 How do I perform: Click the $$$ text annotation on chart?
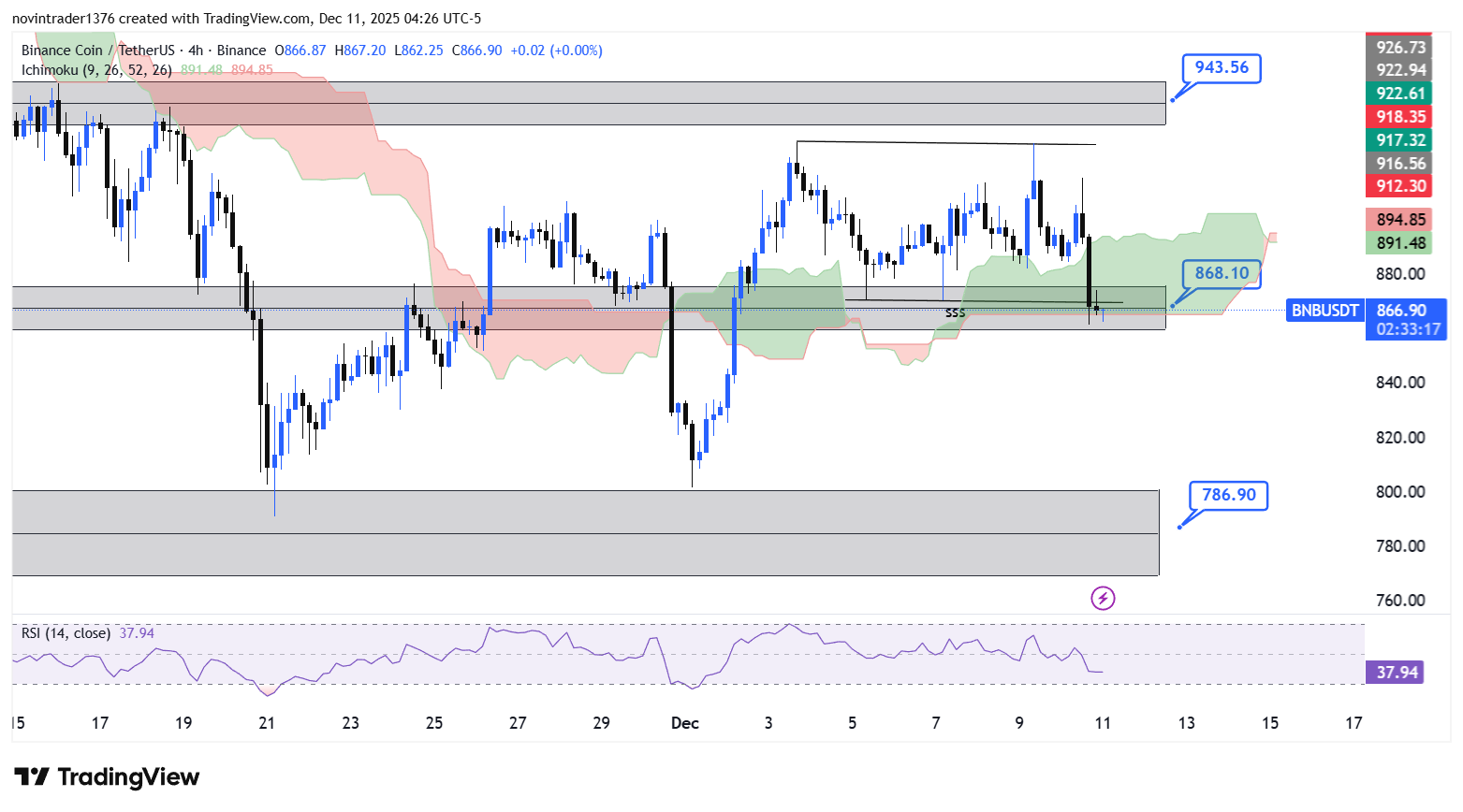955,313
